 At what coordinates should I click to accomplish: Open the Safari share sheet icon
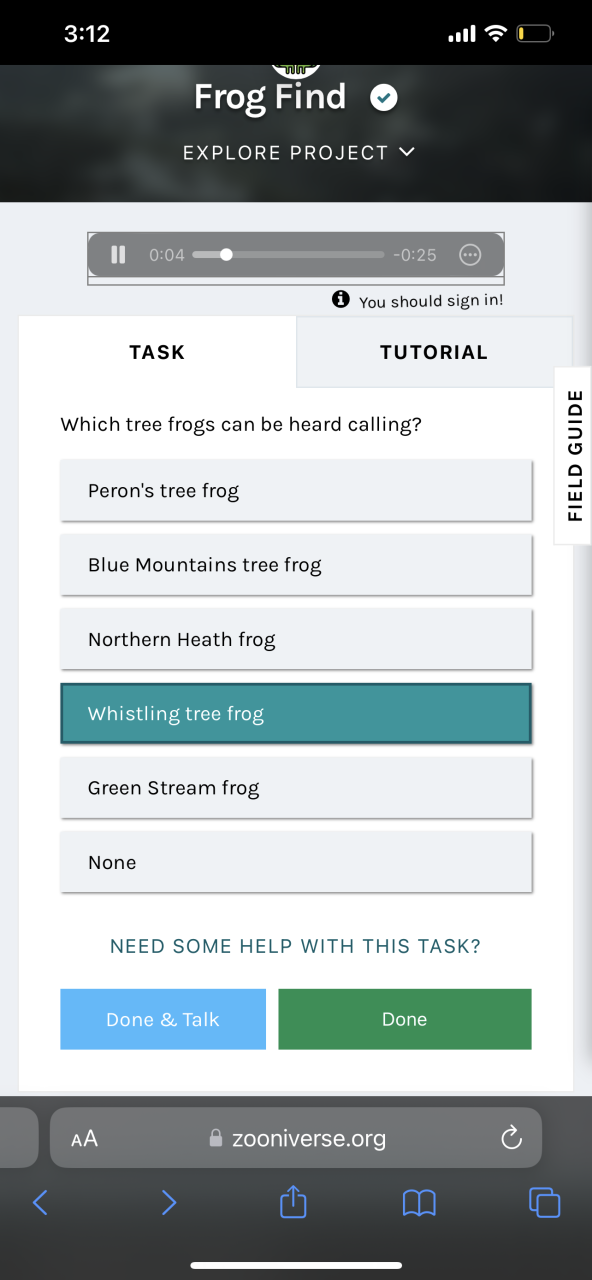point(292,1201)
